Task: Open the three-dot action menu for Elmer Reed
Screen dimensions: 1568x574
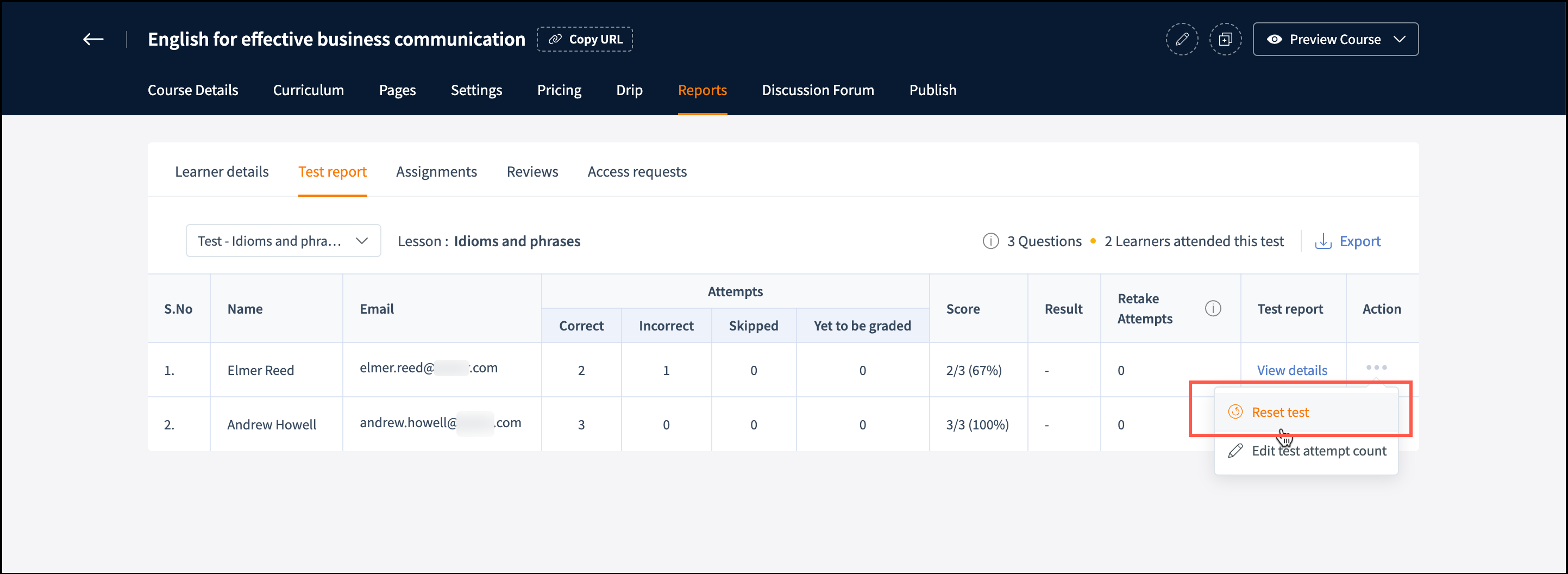Action: pyautogui.click(x=1376, y=367)
